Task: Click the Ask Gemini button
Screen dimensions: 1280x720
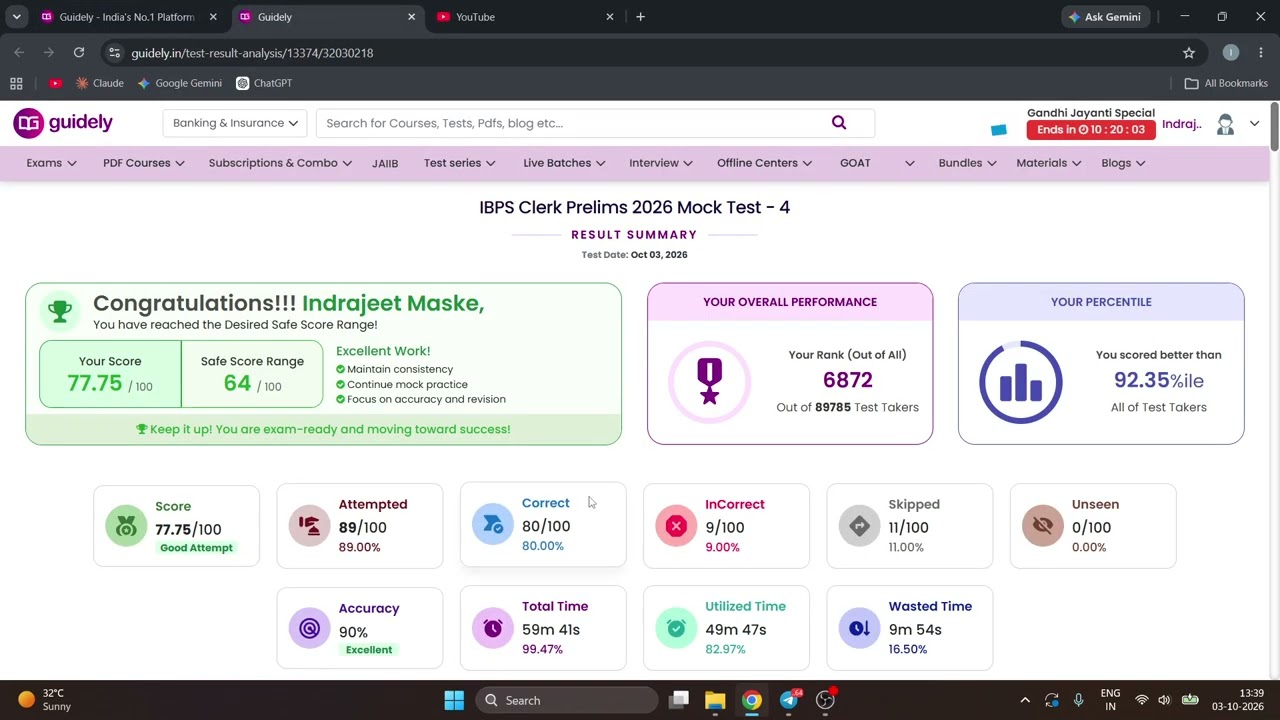Action: pyautogui.click(x=1106, y=17)
